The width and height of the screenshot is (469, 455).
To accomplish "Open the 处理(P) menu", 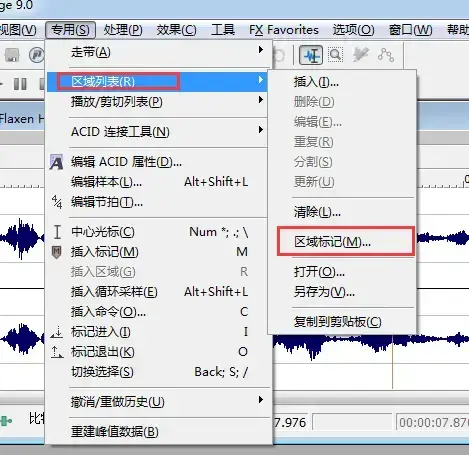I will coord(123,30).
